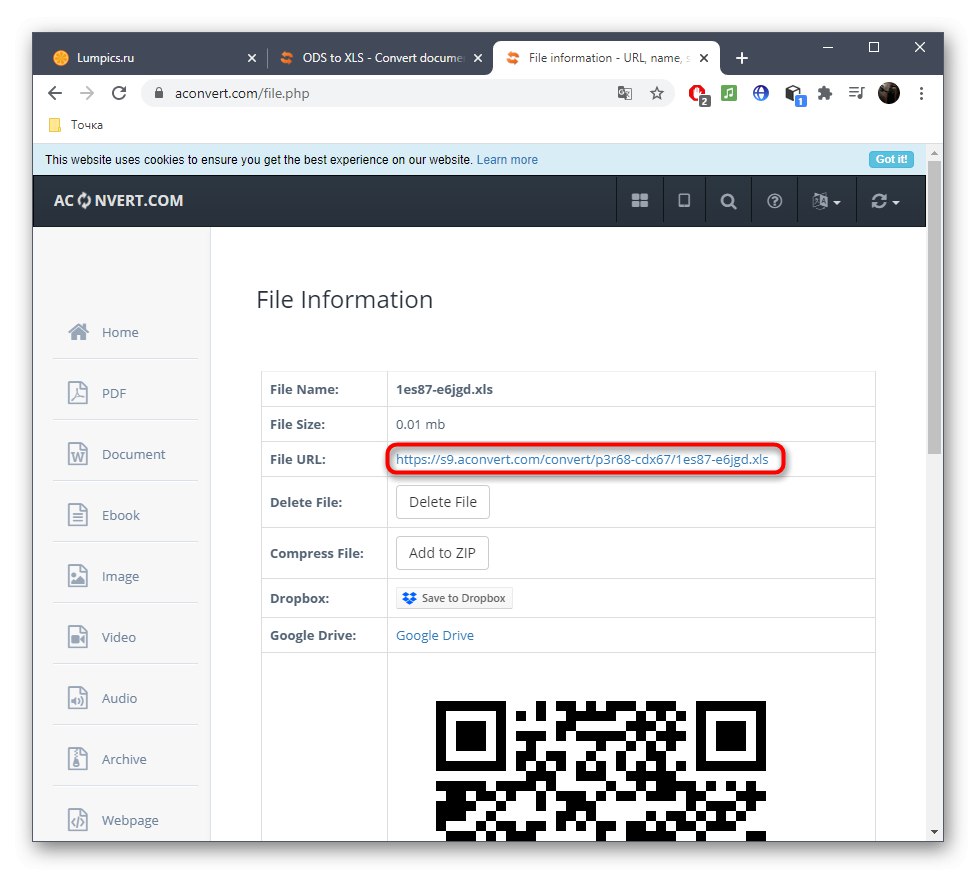This screenshot has height=874, width=976.
Task: Open the media control playlist icon
Action: click(x=856, y=93)
